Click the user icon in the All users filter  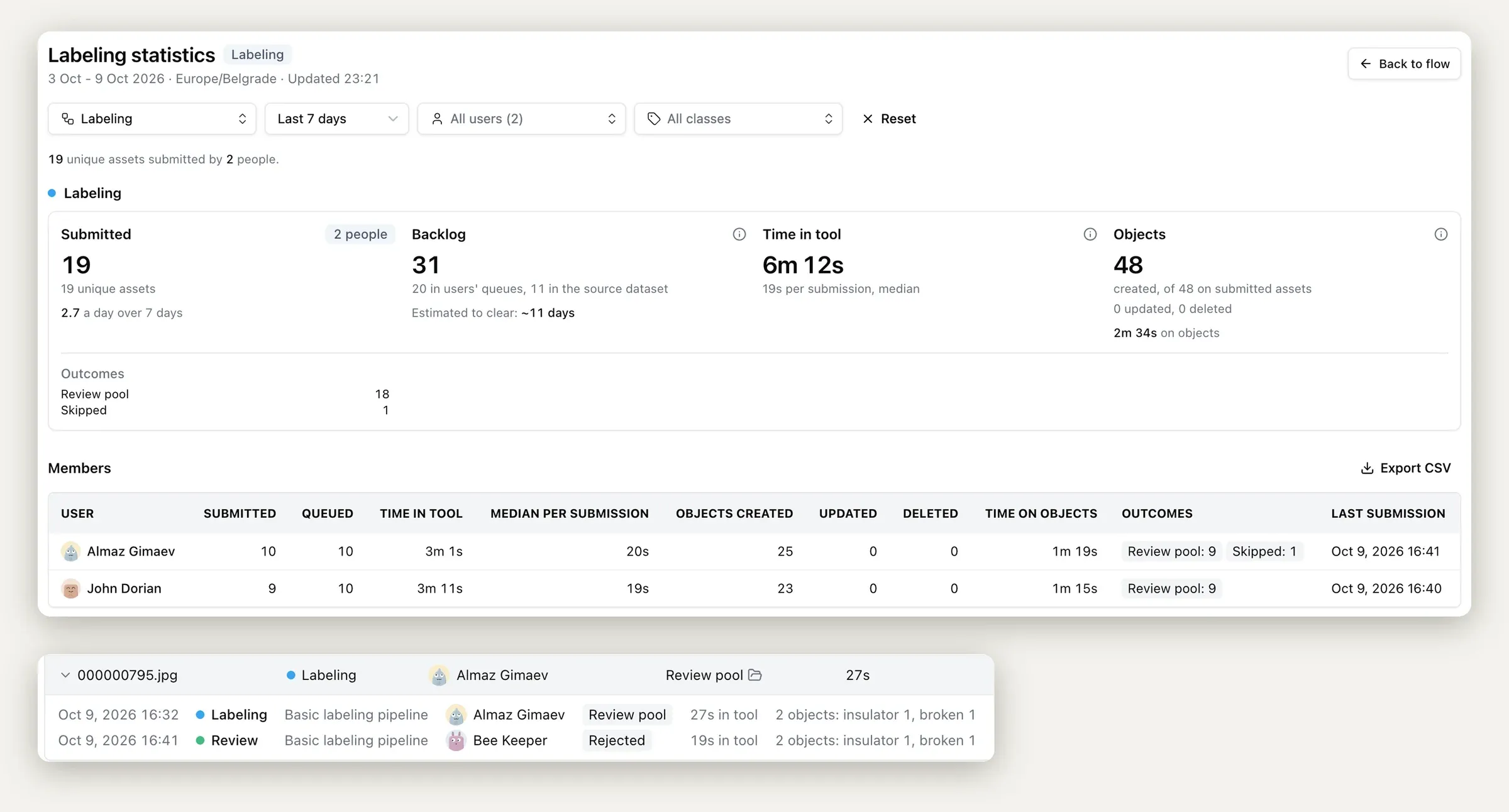click(437, 119)
